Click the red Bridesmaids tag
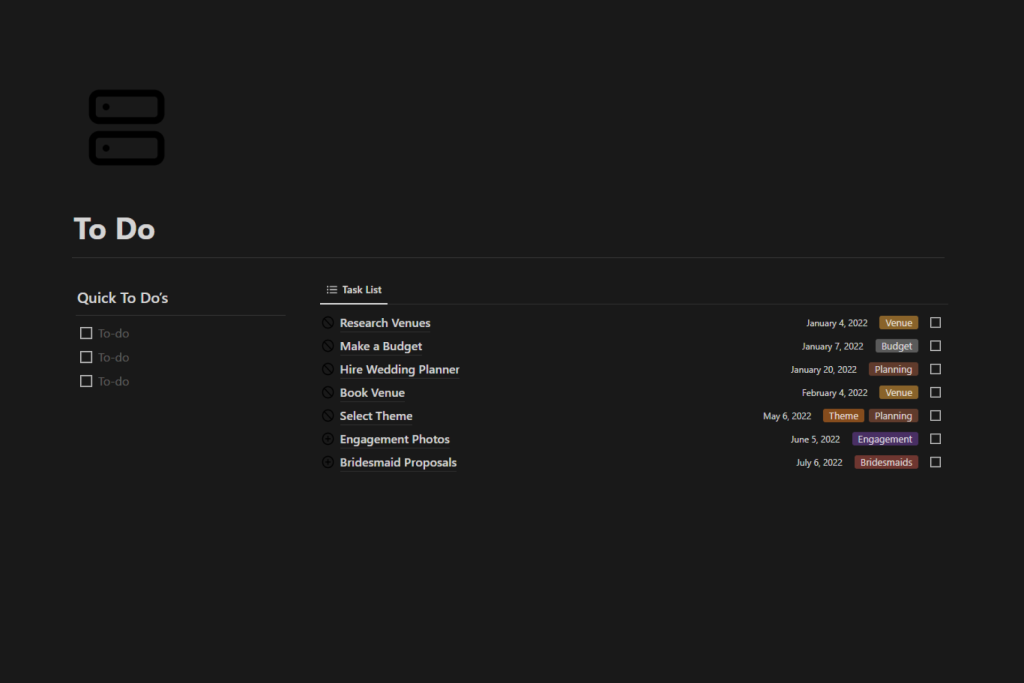1024x683 pixels. [886, 462]
